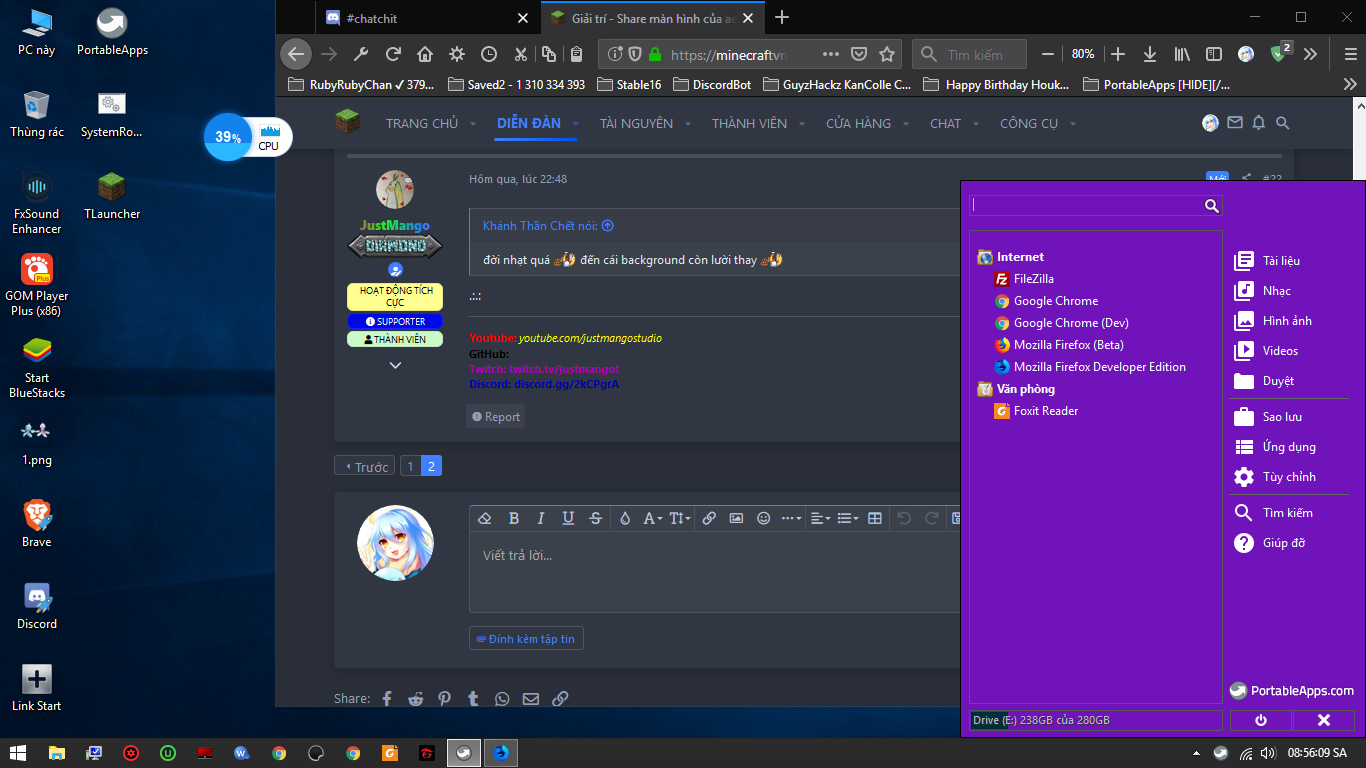The image size is (1366, 768).
Task: Switch to the #chatchit Discord tab
Action: point(427,18)
